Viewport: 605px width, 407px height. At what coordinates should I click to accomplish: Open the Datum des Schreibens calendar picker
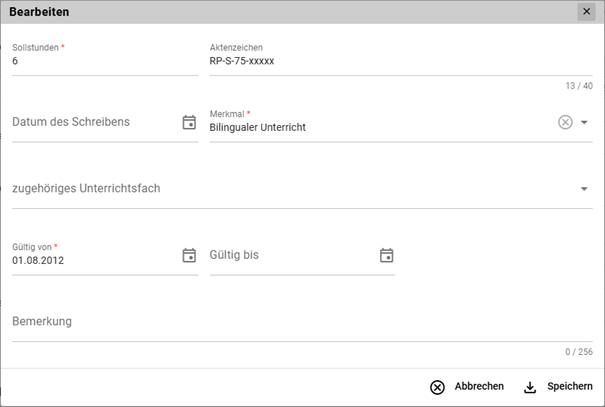click(189, 122)
